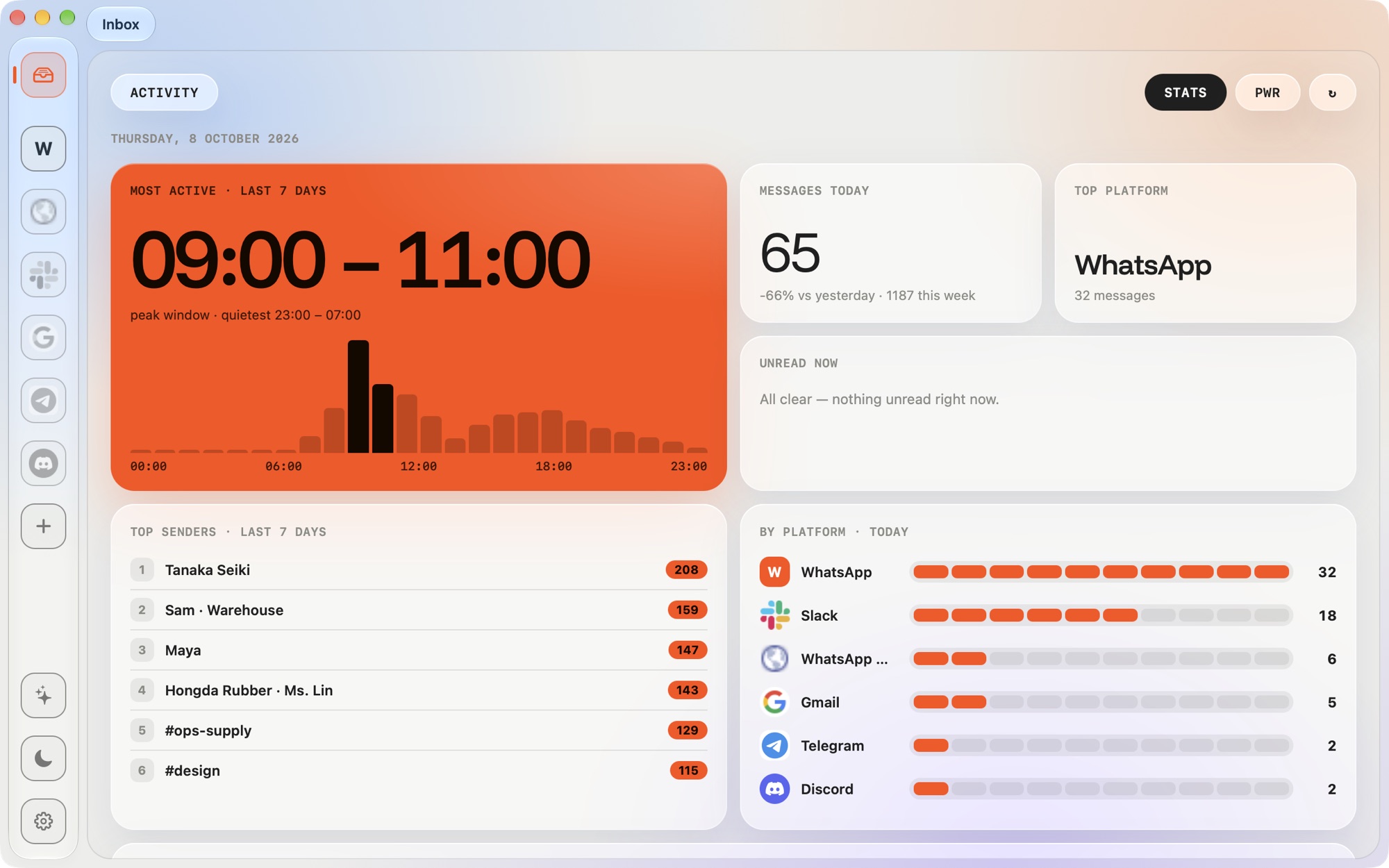Open Telegram from the sidebar
The image size is (1389, 868).
[x=43, y=401]
